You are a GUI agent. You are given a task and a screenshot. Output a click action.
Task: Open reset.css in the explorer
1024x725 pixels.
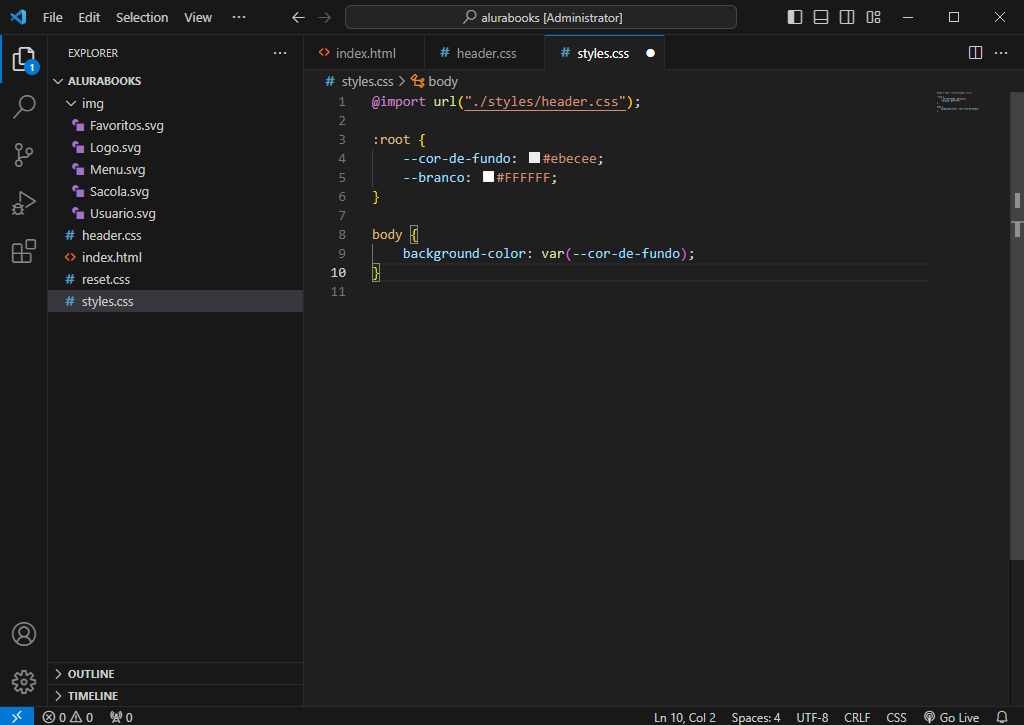point(175,280)
